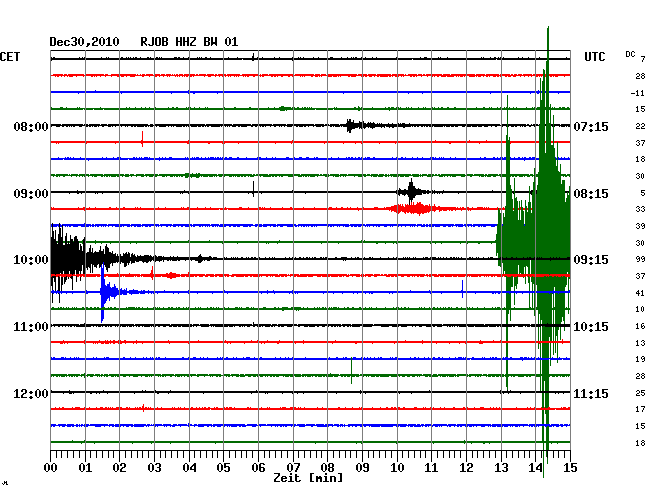Select minute tick label 06

click(x=258, y=468)
